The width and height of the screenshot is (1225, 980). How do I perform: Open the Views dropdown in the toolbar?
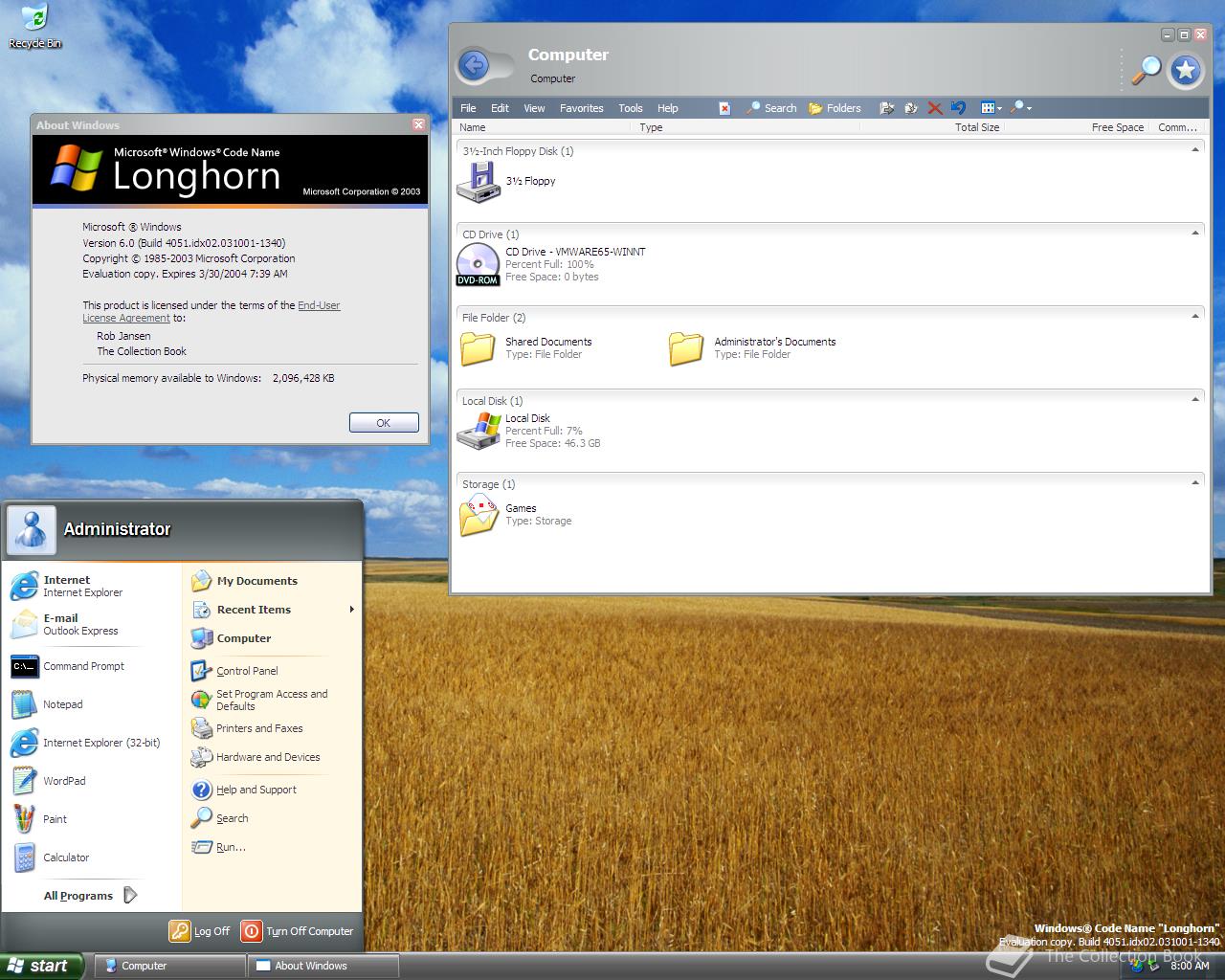991,108
